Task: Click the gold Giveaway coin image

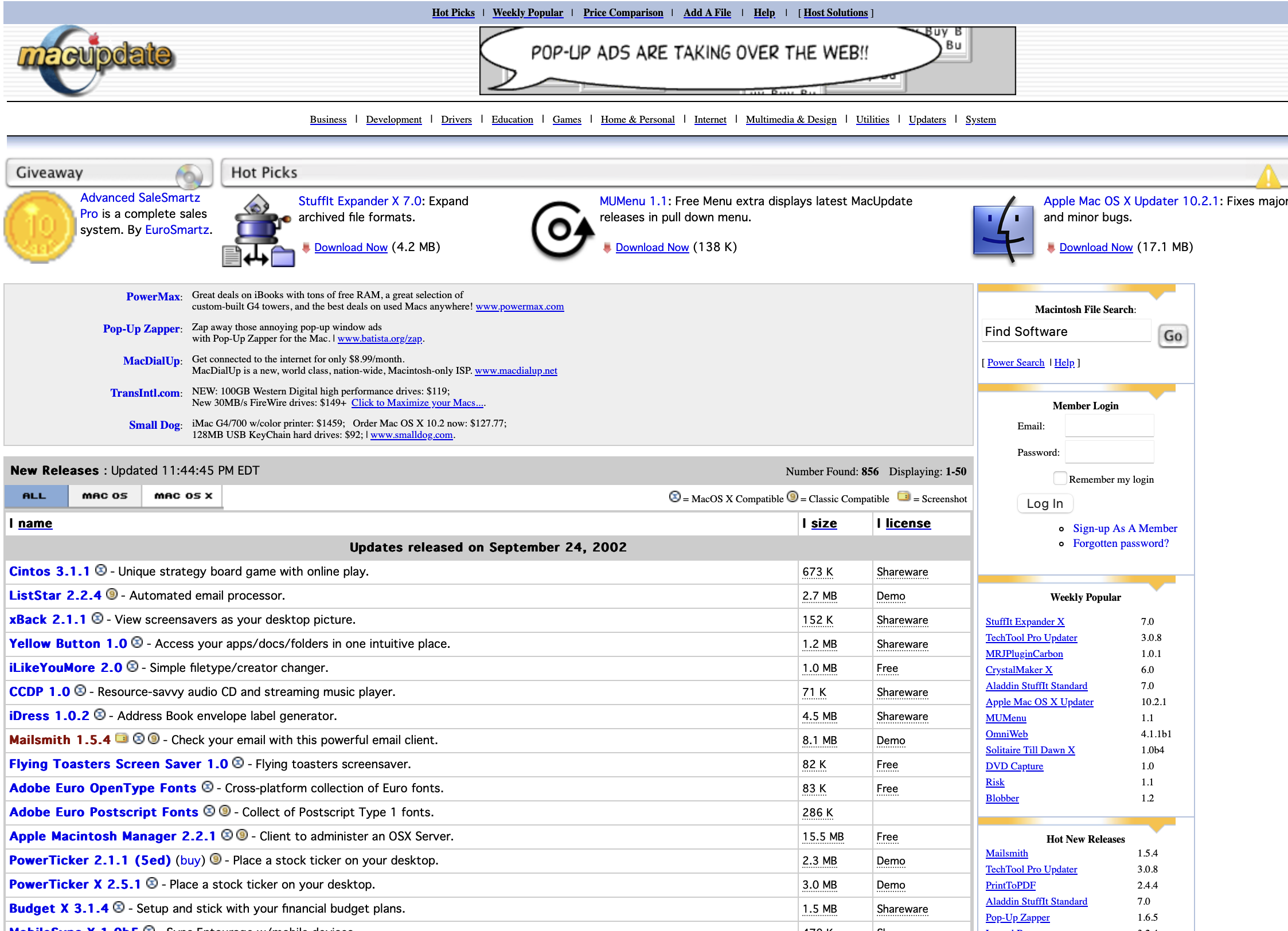Action: [39, 228]
